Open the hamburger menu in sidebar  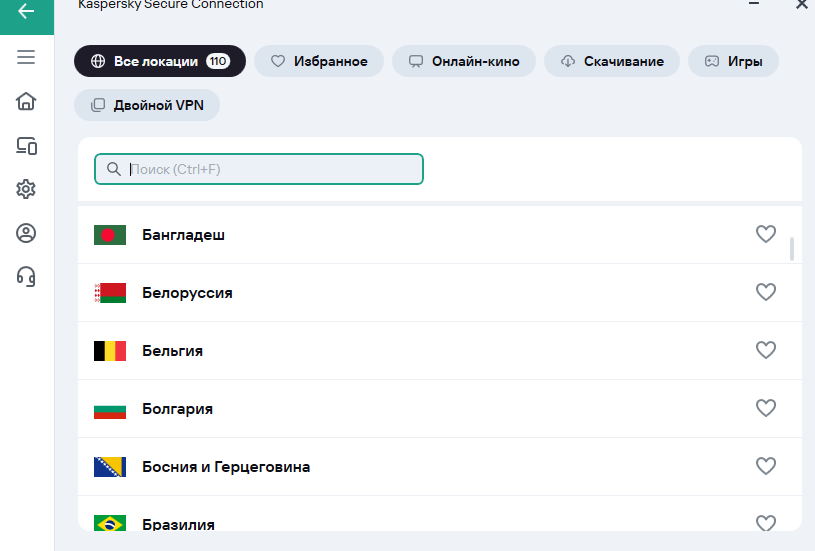tap(26, 57)
